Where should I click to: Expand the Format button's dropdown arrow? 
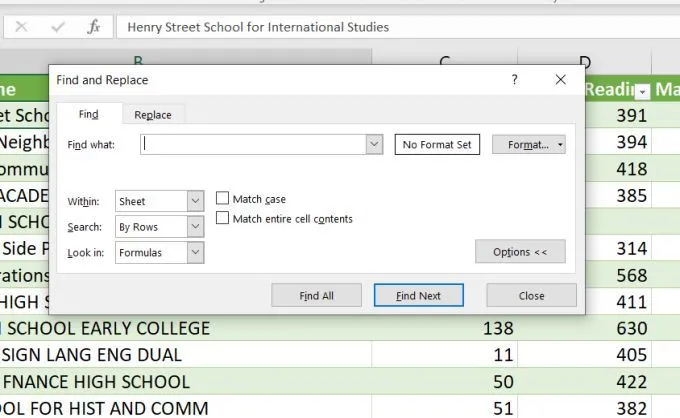[560, 144]
